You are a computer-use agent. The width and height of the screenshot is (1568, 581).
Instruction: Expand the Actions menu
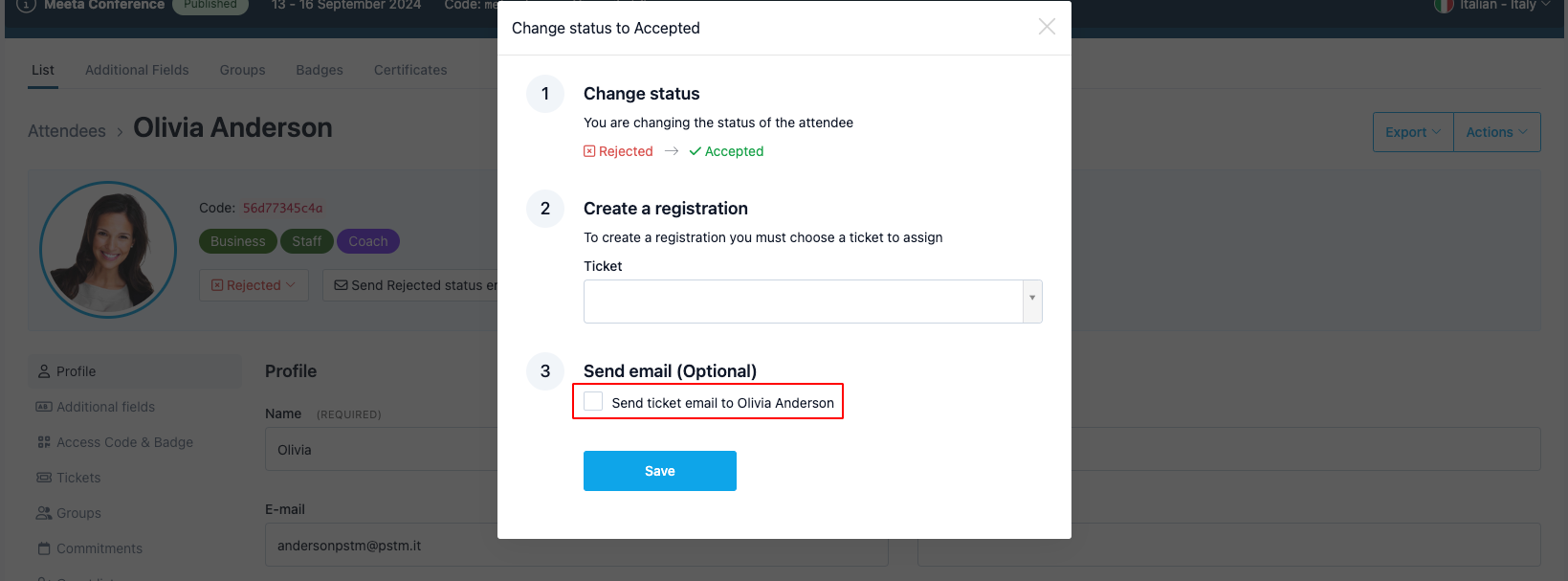[x=1497, y=132]
